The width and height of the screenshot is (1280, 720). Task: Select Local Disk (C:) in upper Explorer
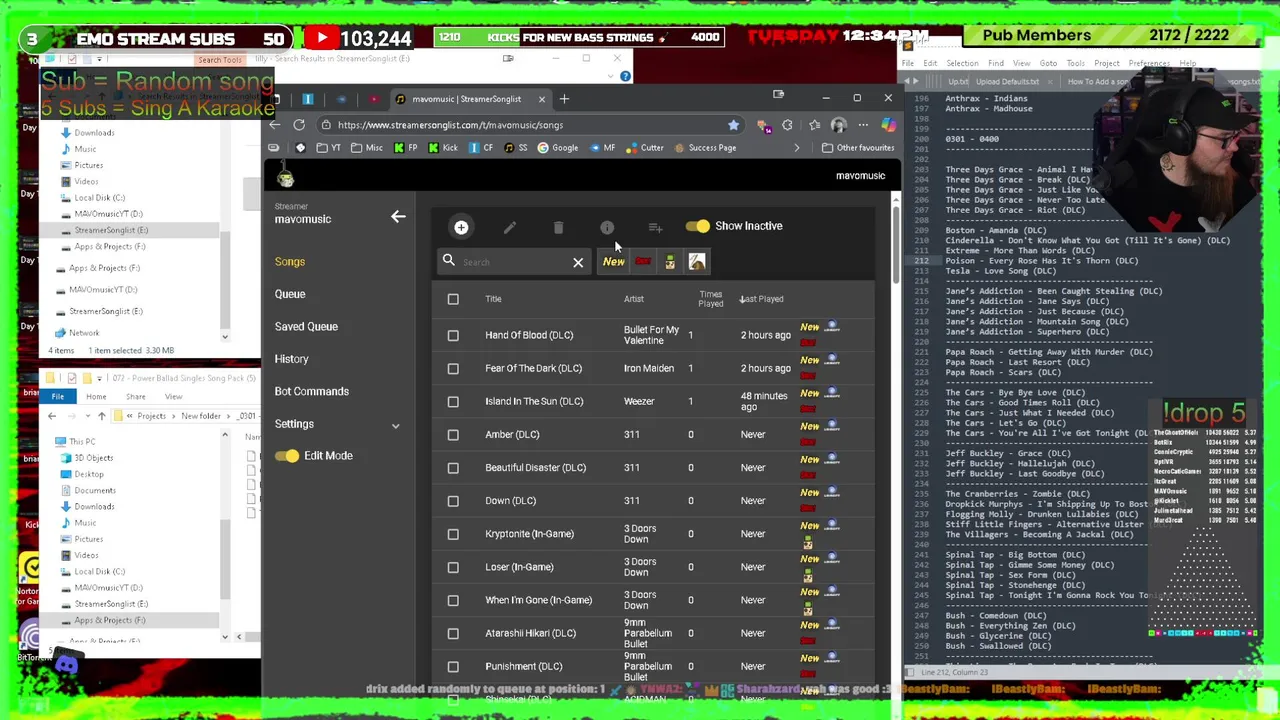99,198
